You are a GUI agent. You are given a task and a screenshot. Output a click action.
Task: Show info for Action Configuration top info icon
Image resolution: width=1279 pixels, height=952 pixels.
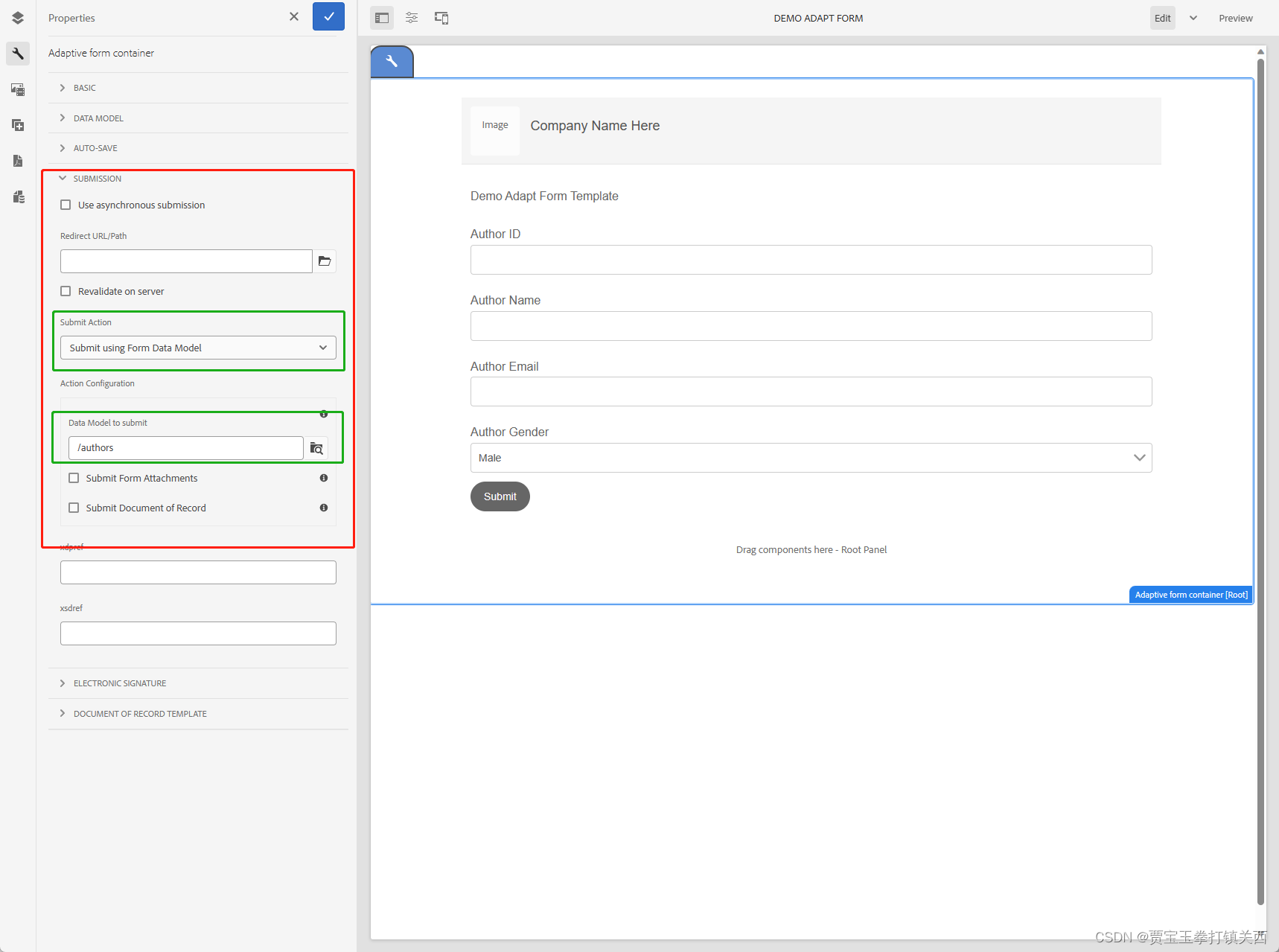click(324, 414)
